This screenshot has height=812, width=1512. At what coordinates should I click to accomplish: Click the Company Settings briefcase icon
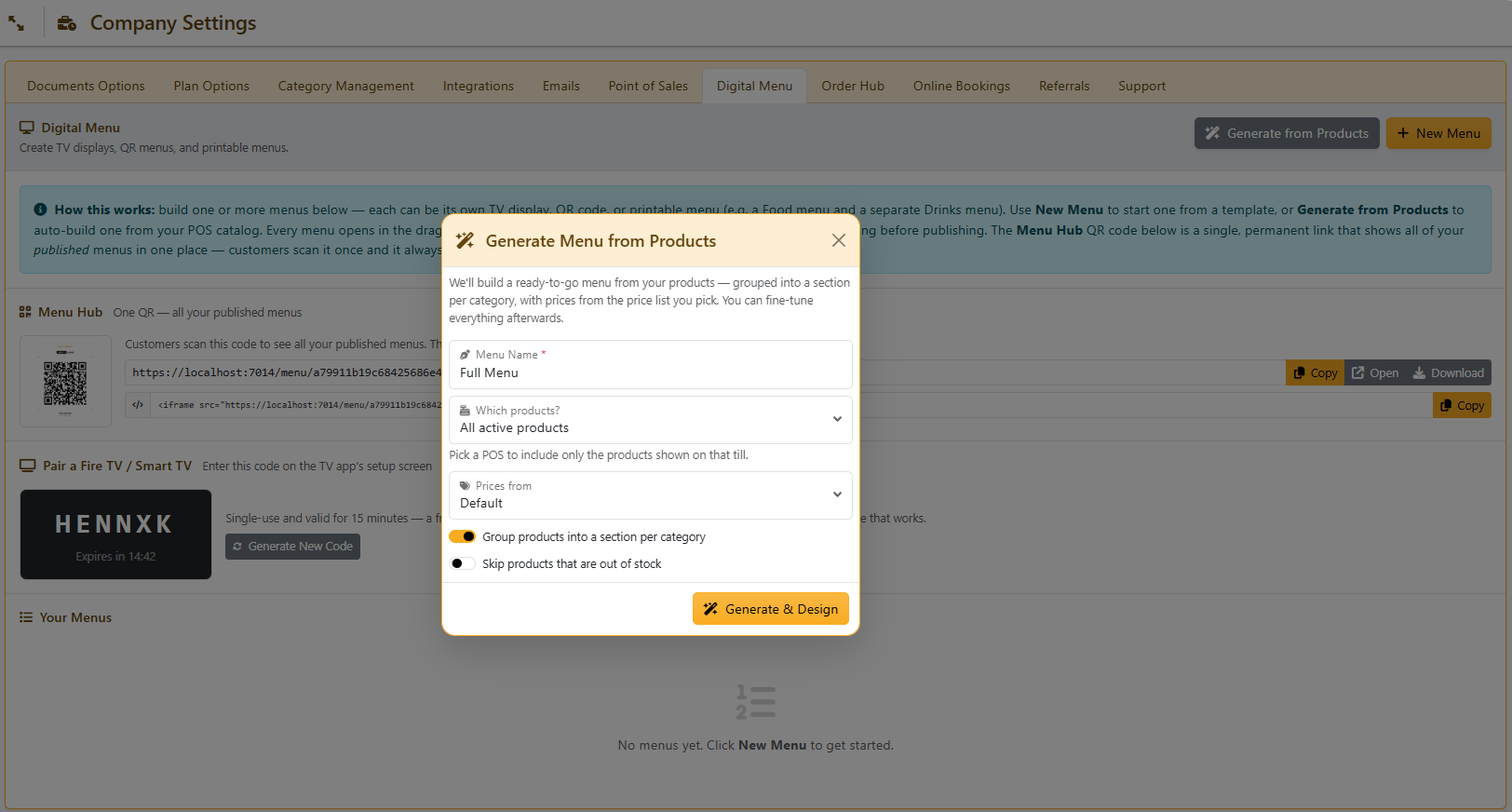pyautogui.click(x=67, y=23)
